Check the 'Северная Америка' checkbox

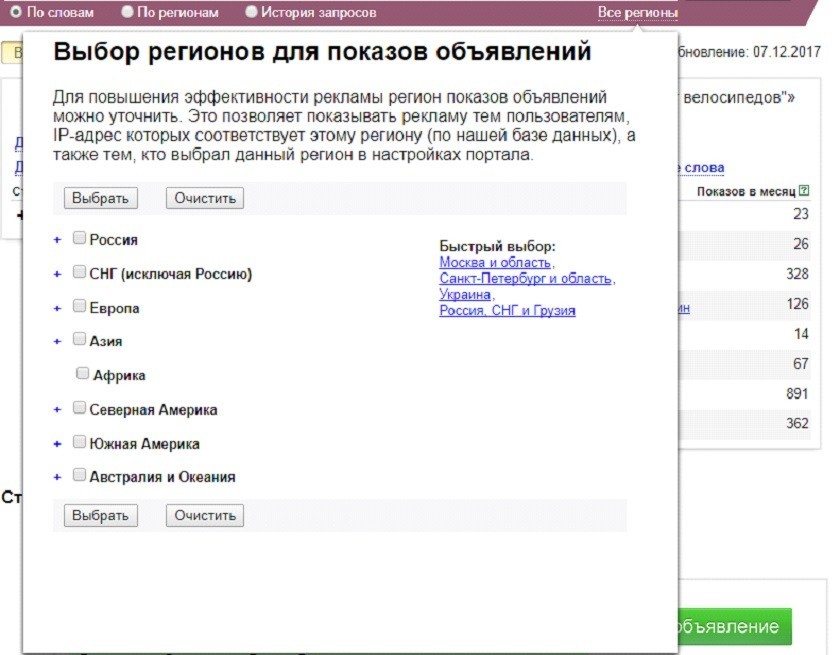click(x=79, y=408)
